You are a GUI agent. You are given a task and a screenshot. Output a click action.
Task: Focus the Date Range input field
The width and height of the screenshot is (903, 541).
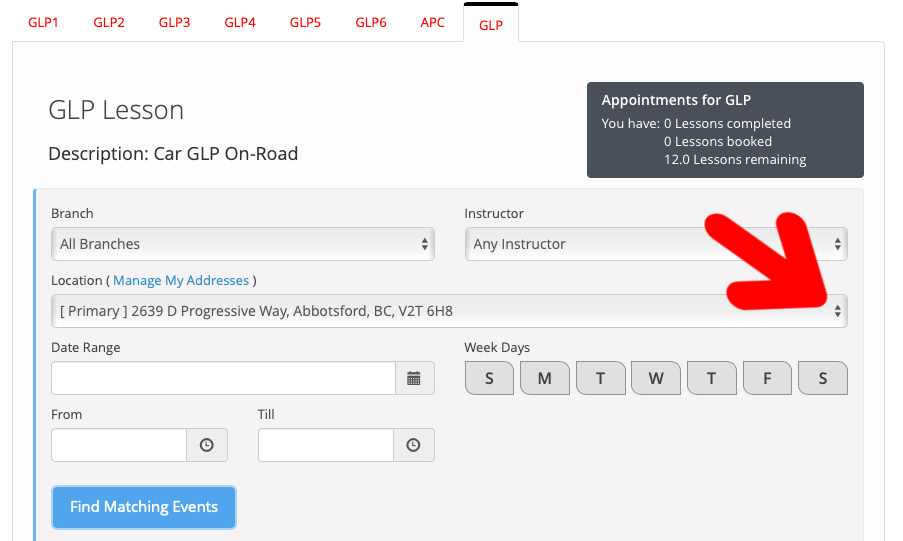(x=223, y=378)
